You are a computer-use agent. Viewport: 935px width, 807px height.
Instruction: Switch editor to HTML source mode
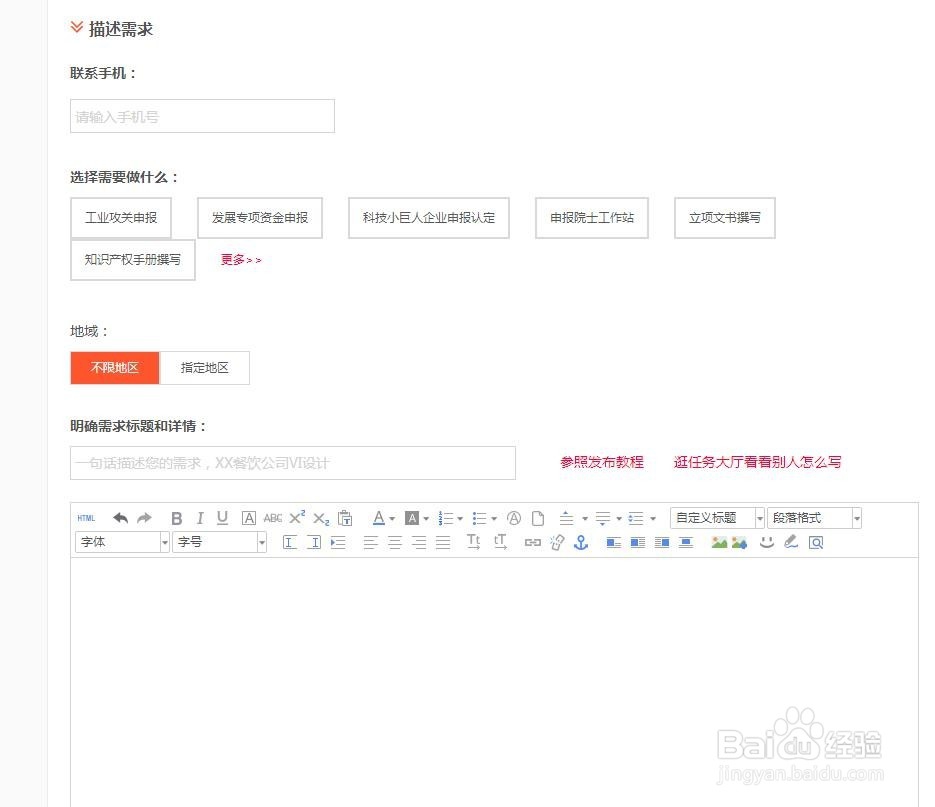(86, 518)
